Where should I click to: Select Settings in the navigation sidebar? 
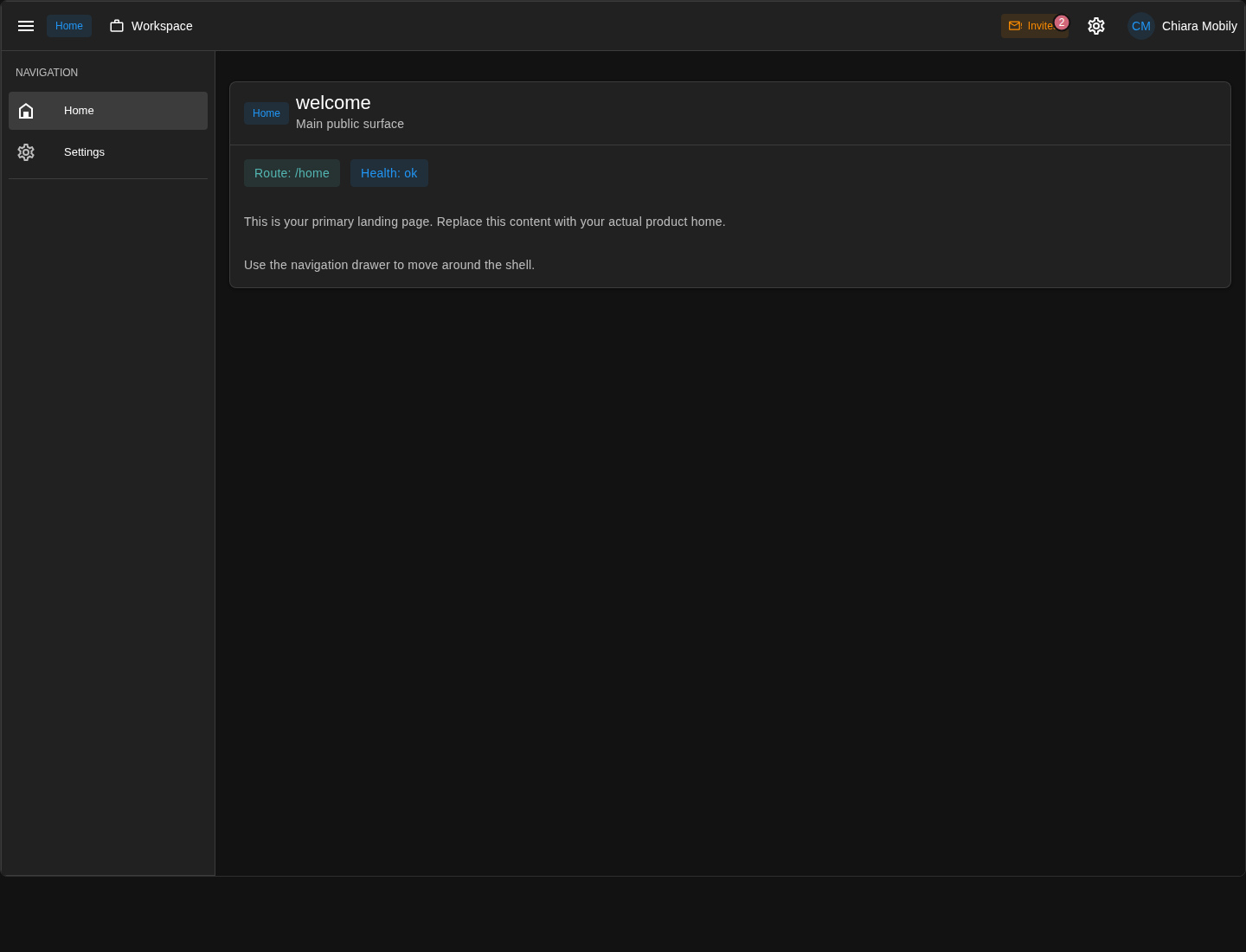(108, 152)
